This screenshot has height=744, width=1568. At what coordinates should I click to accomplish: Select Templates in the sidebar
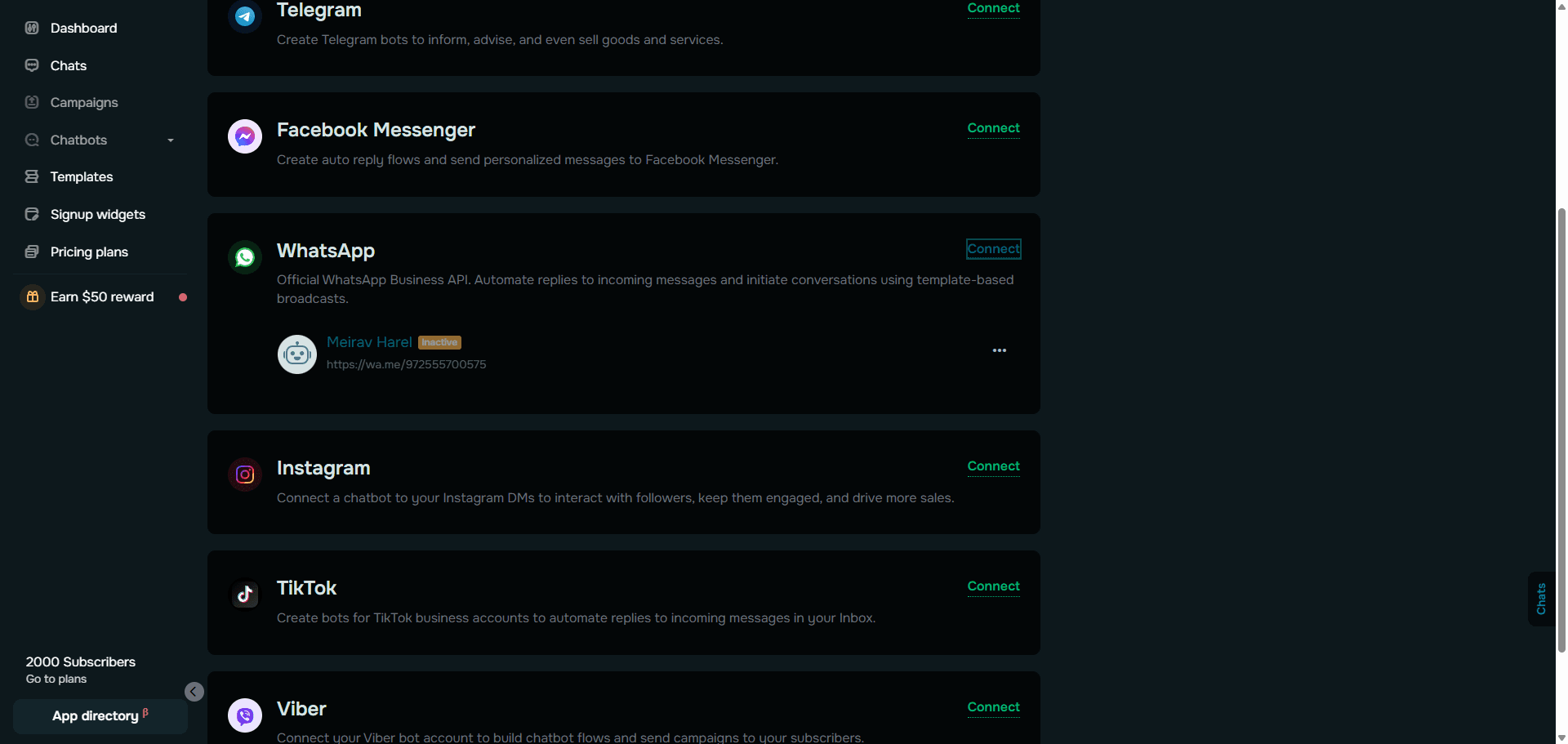[82, 176]
